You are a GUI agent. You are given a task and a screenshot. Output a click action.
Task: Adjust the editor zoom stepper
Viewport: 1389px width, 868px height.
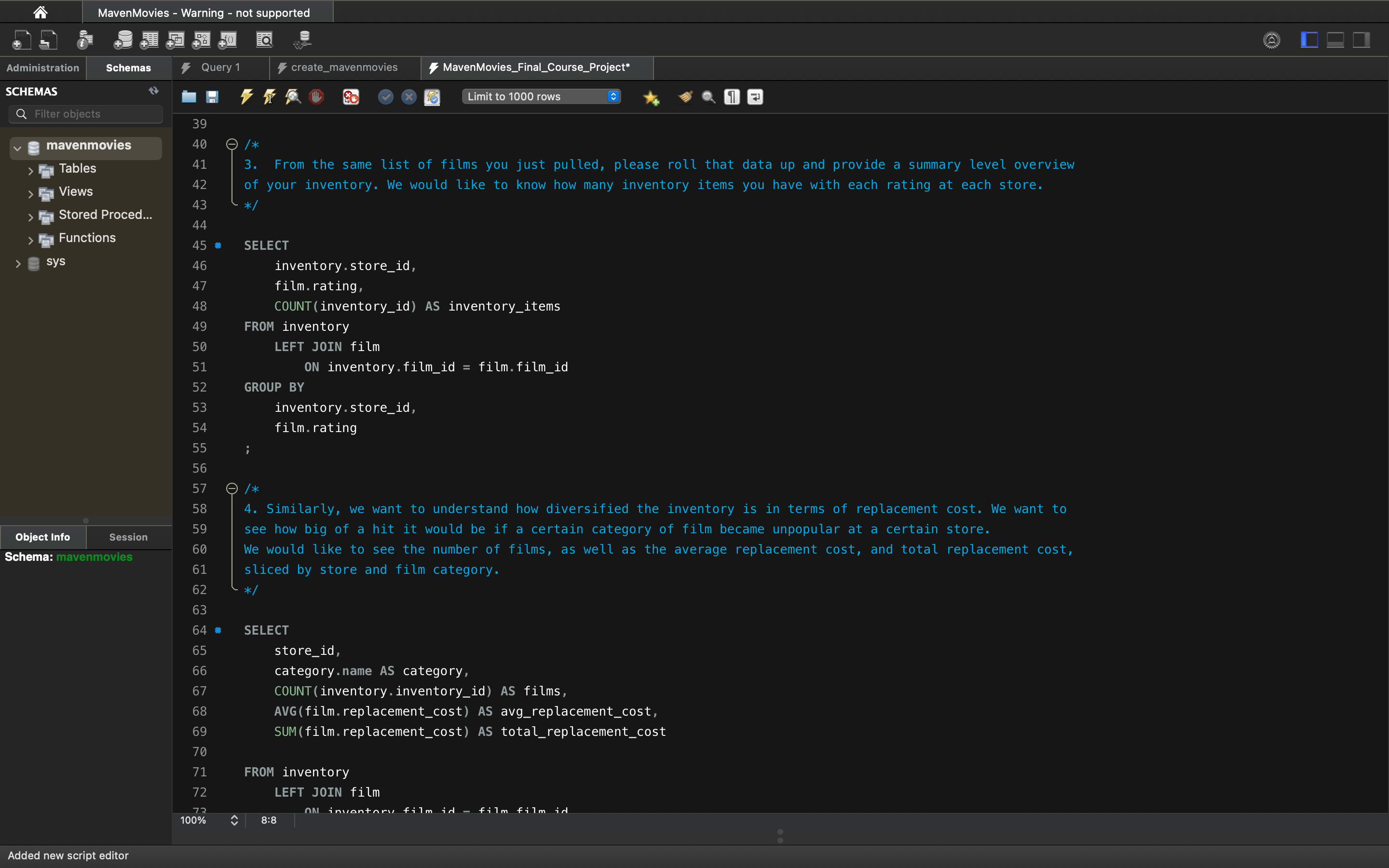click(x=233, y=820)
